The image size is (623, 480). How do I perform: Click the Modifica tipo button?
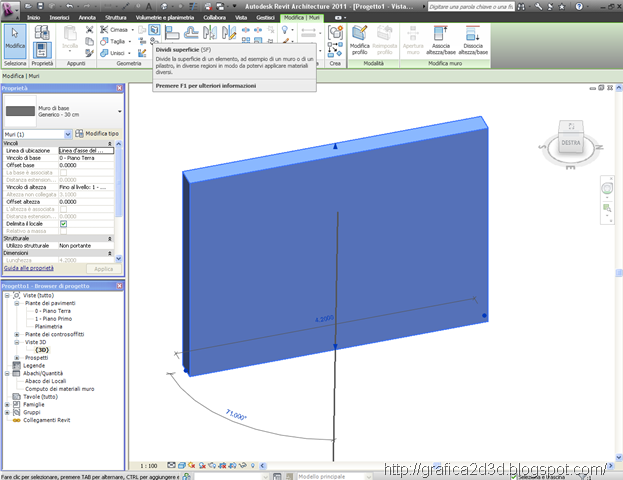pyautogui.click(x=97, y=134)
